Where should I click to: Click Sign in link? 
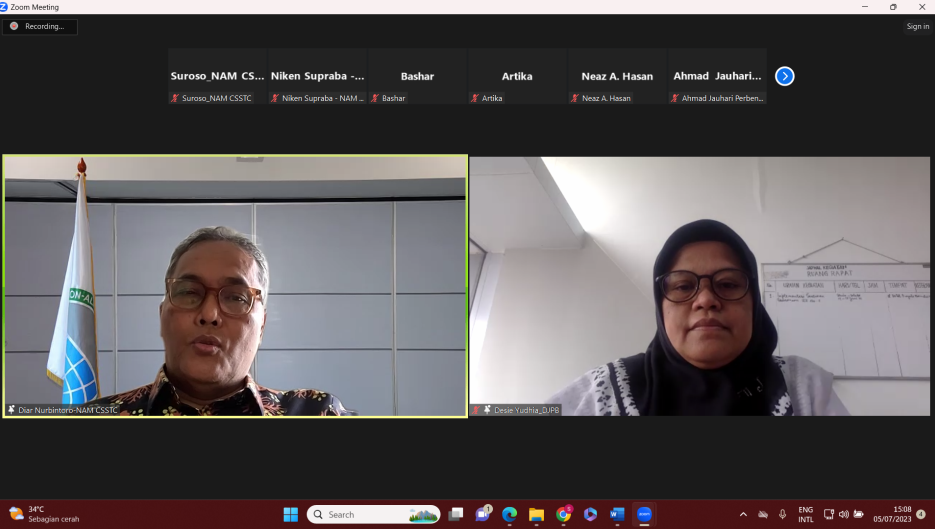tap(917, 27)
